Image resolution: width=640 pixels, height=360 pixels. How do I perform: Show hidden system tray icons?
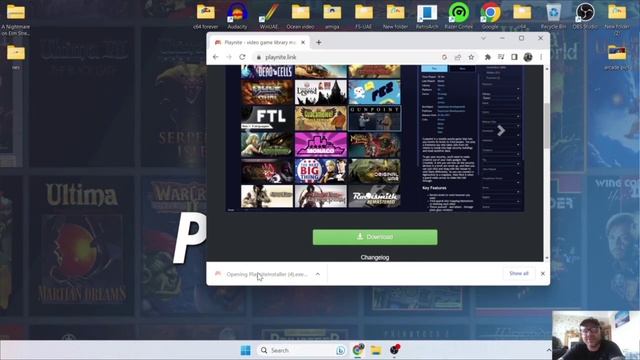(x=549, y=350)
